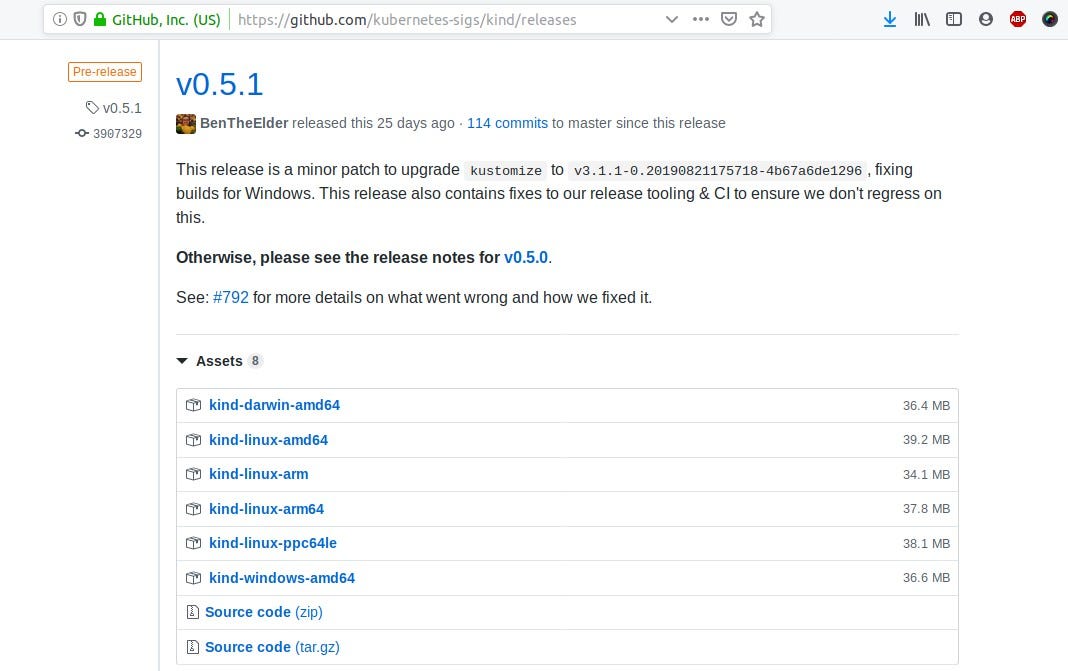Click zip file icon beside Source code (zip)
The image size is (1068, 671).
pos(193,612)
